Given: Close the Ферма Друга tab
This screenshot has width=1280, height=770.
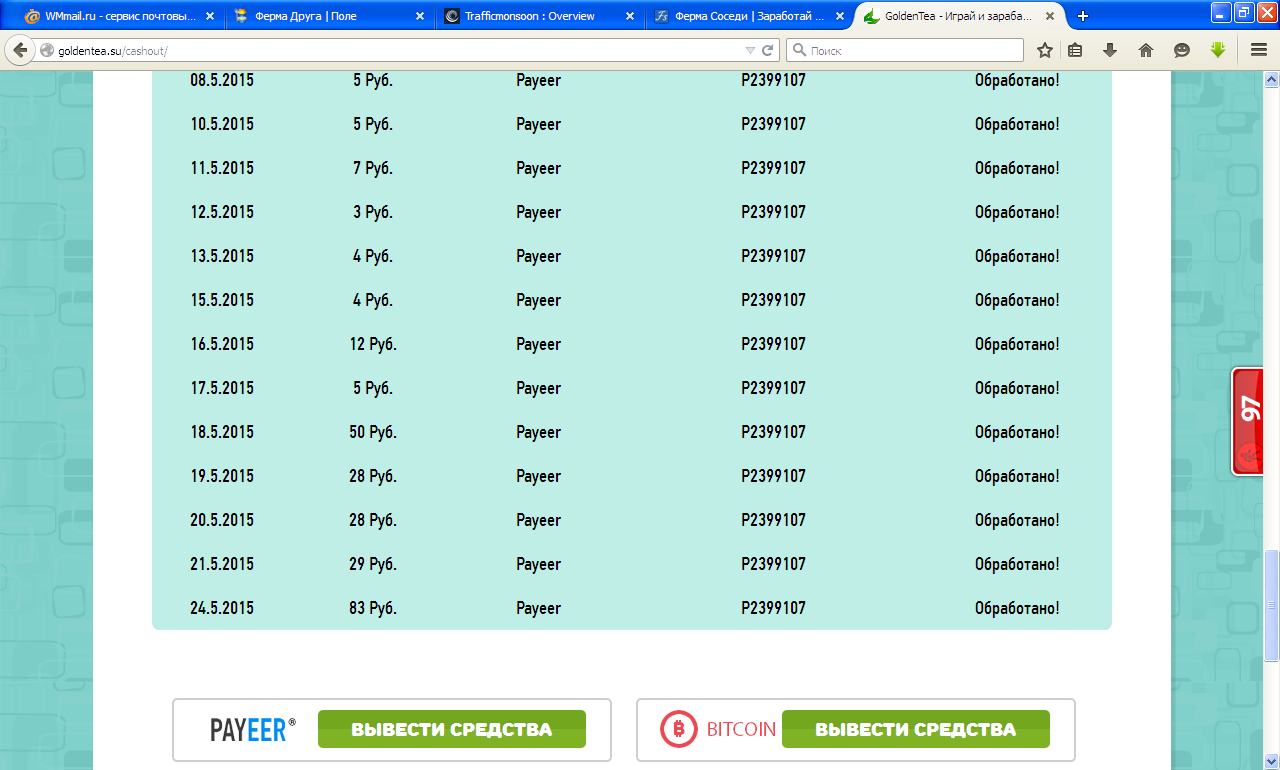Looking at the screenshot, I should click(x=420, y=16).
